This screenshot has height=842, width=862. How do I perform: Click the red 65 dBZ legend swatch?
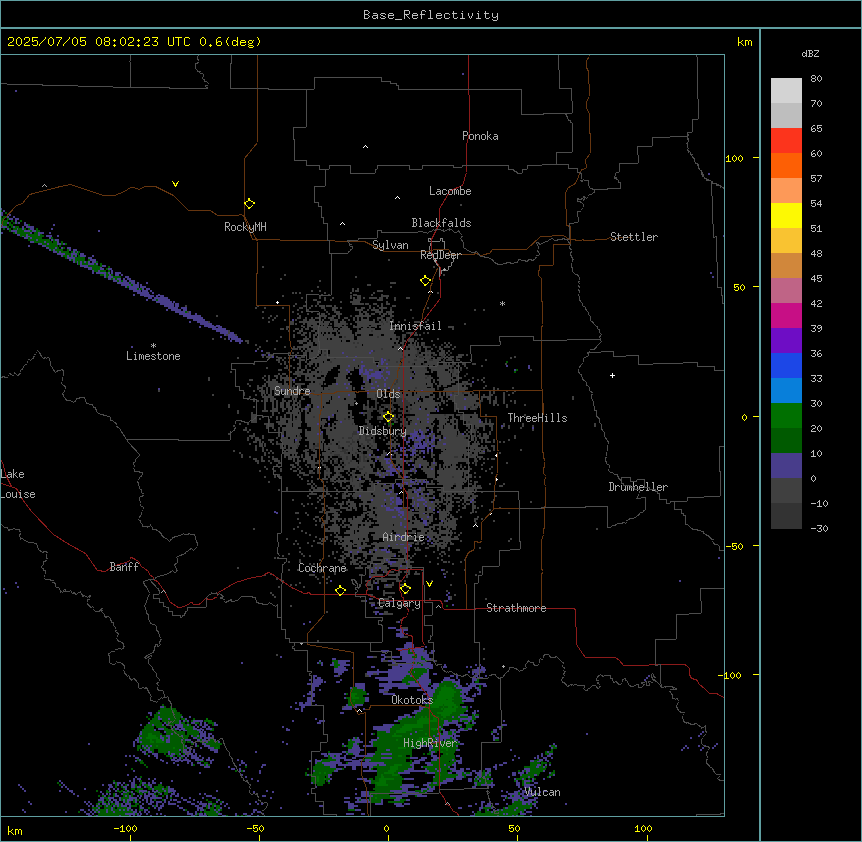[x=786, y=140]
